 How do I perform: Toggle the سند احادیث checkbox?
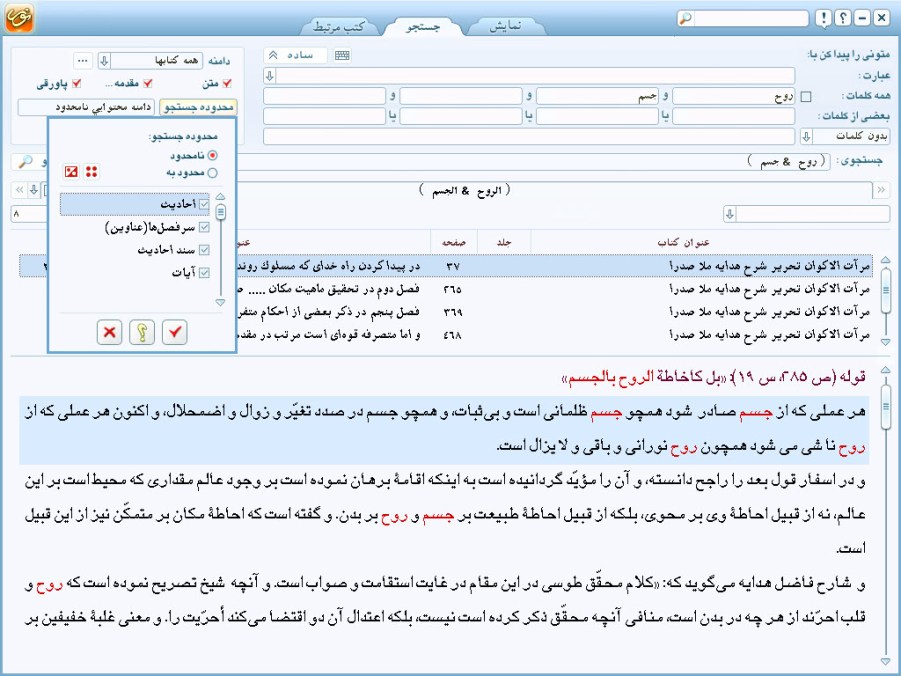[204, 249]
